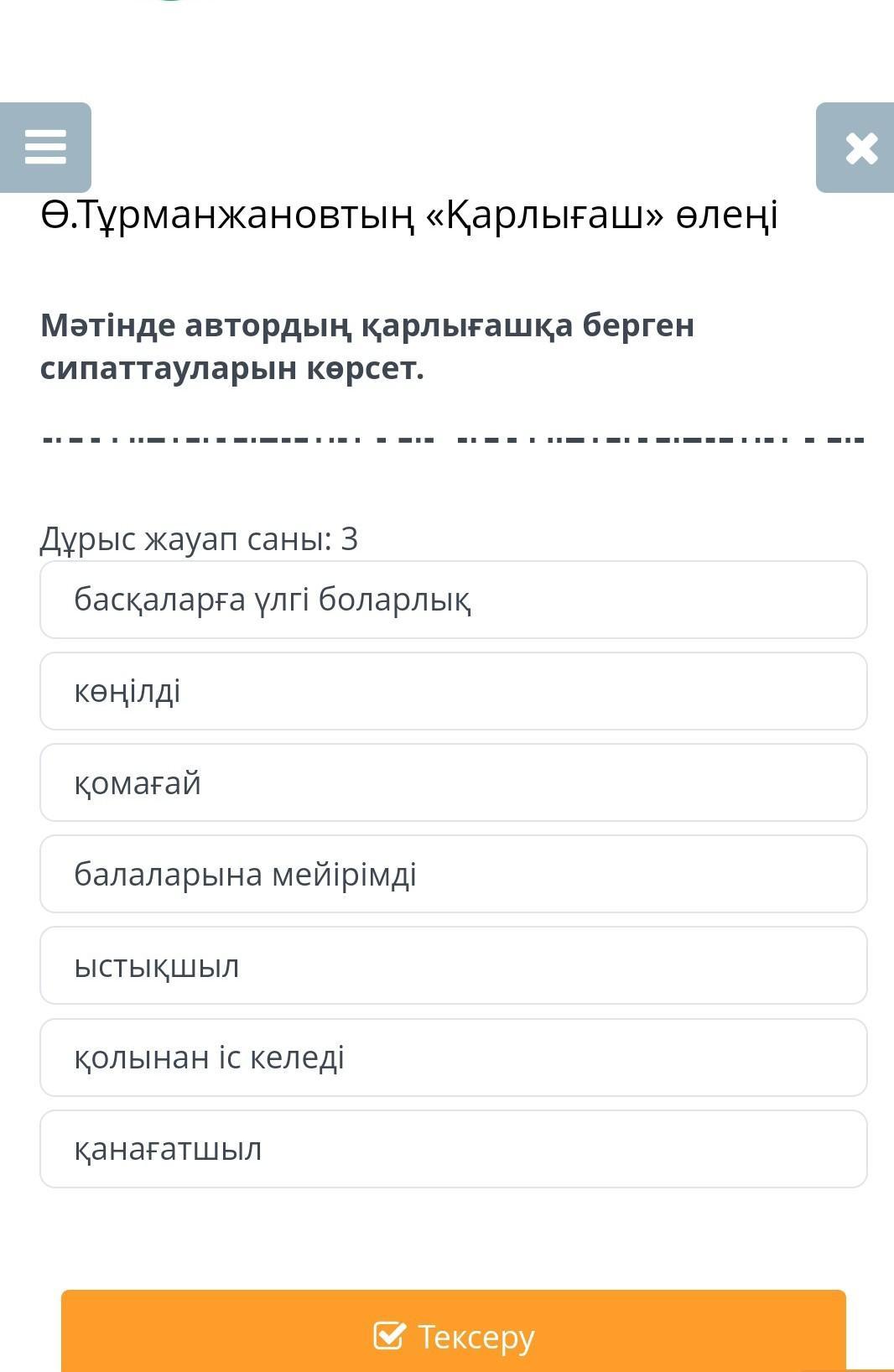Click the number 3 in answer count

coord(350,538)
